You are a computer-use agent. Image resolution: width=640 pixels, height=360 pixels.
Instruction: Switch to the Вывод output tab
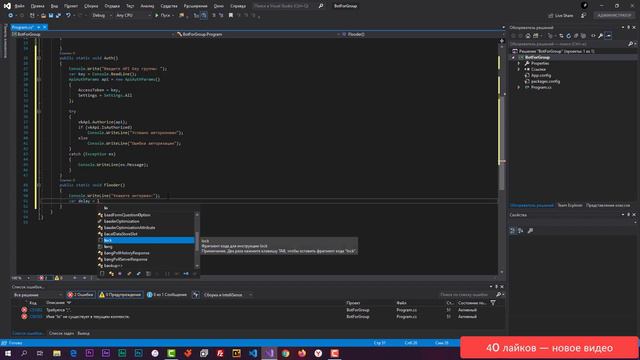coord(83,333)
